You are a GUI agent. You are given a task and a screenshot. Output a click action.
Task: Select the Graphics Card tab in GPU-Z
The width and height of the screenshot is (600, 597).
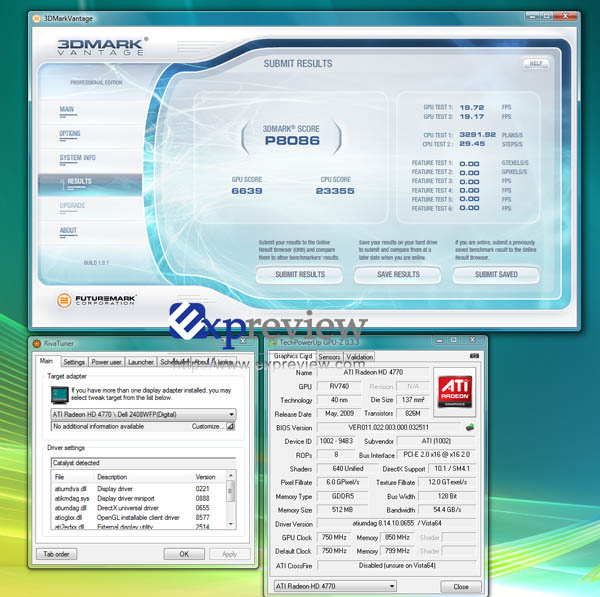[293, 356]
